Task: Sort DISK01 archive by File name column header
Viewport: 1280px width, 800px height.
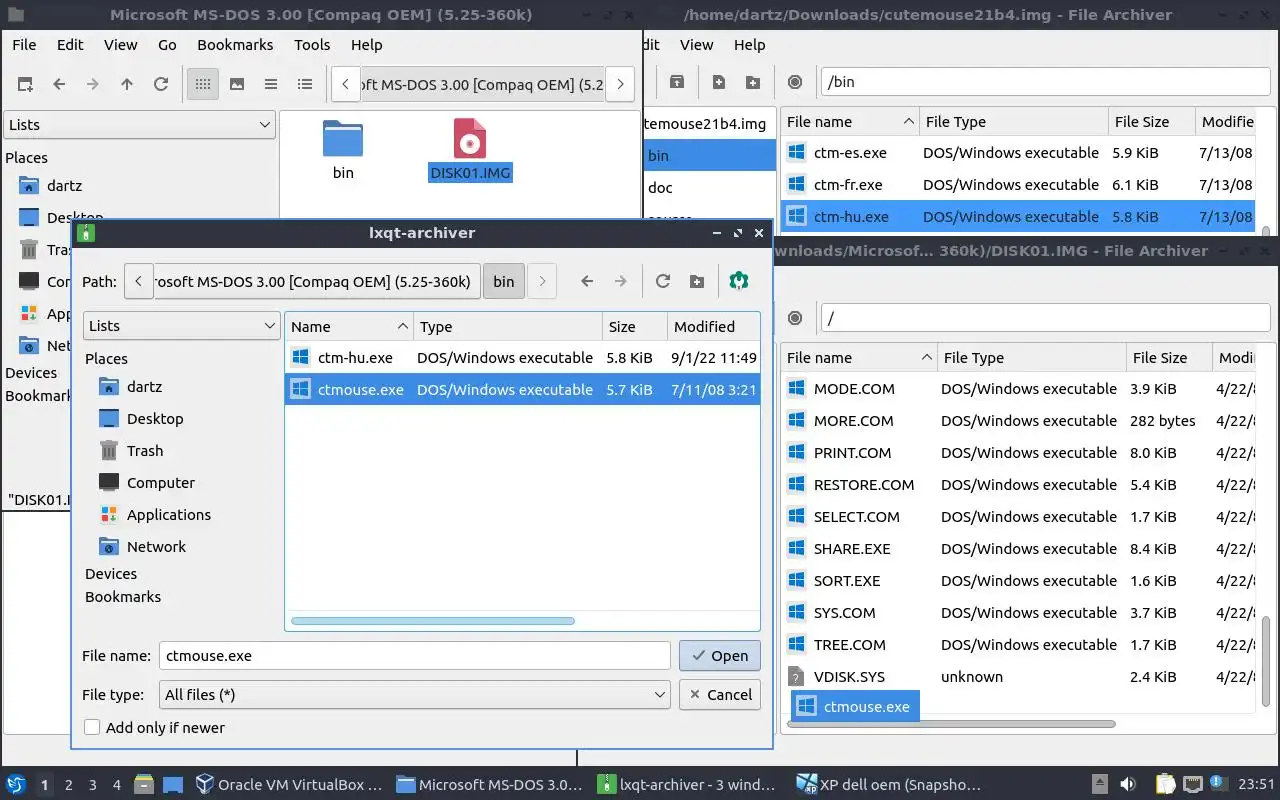Action: pyautogui.click(x=859, y=358)
